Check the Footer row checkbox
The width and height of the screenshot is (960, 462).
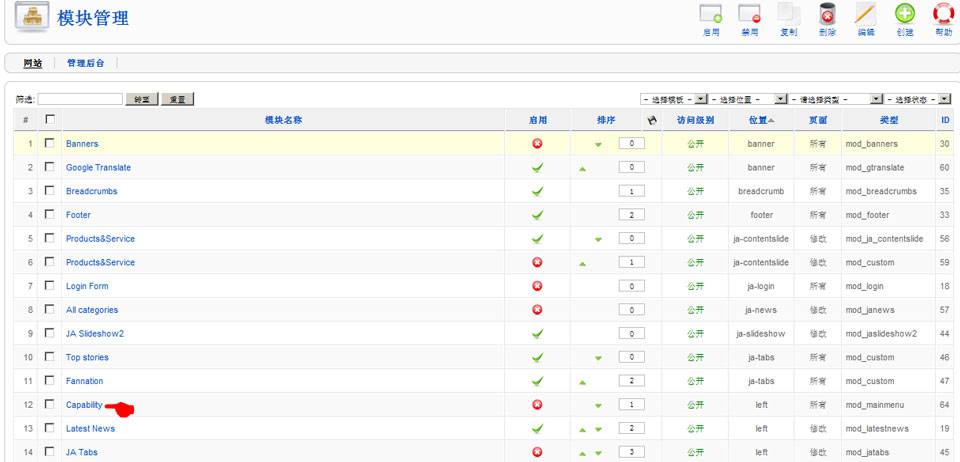tap(50, 214)
